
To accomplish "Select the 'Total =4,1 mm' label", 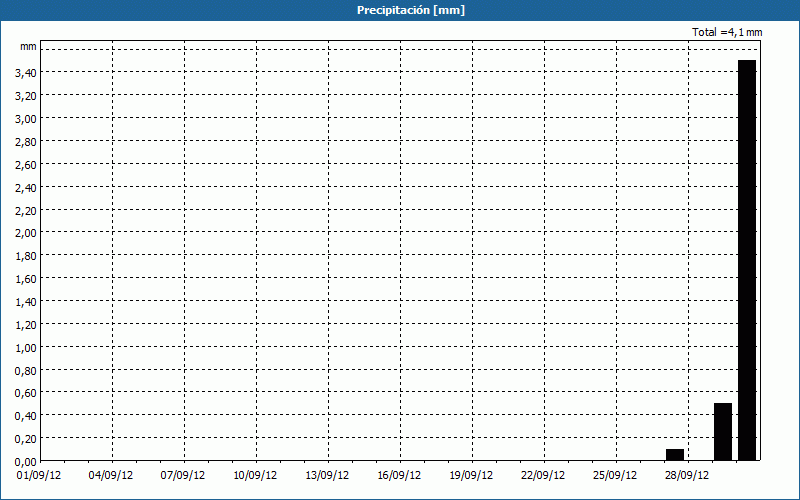I will [727, 32].
